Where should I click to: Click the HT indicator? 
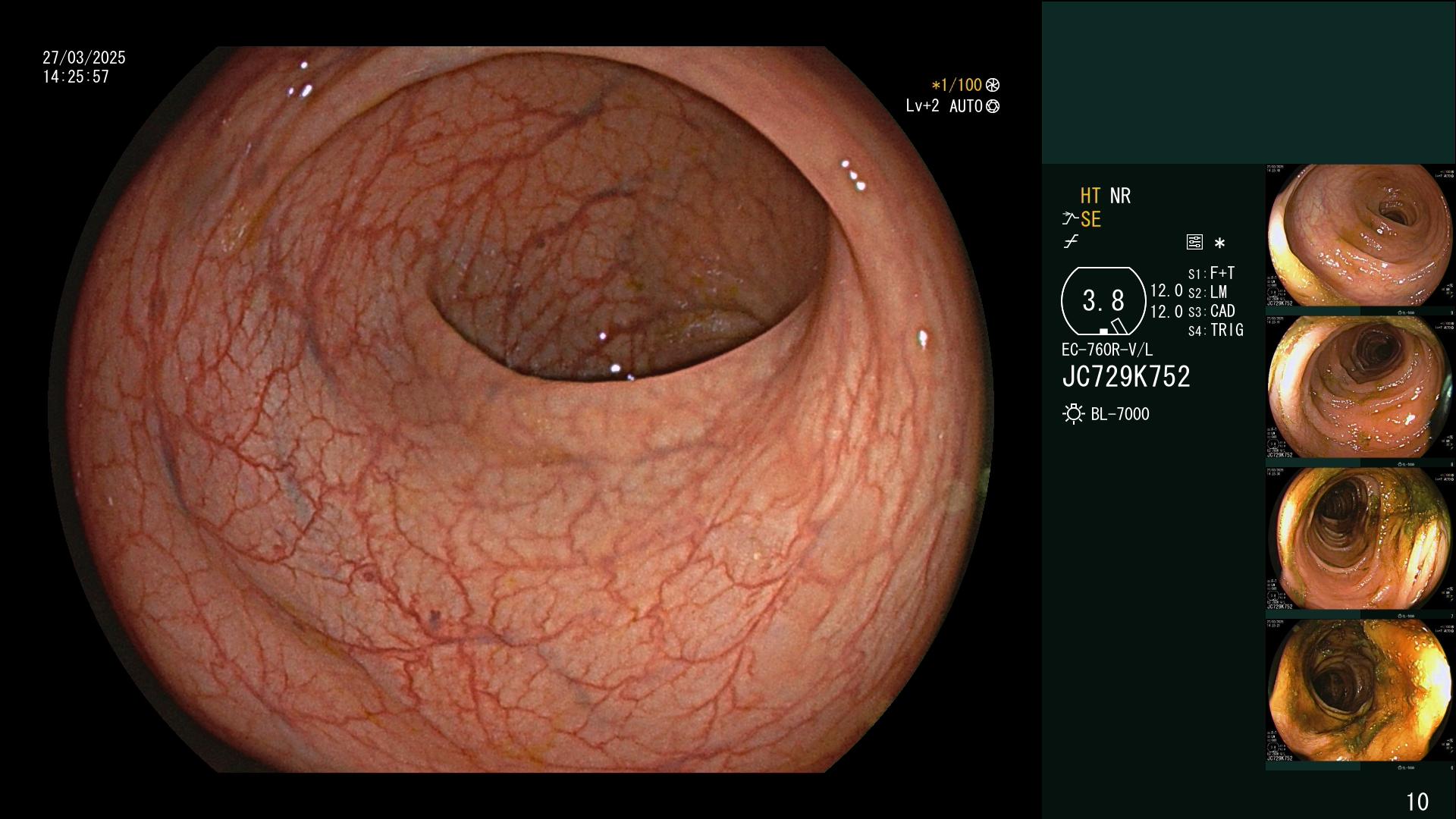(x=1090, y=196)
